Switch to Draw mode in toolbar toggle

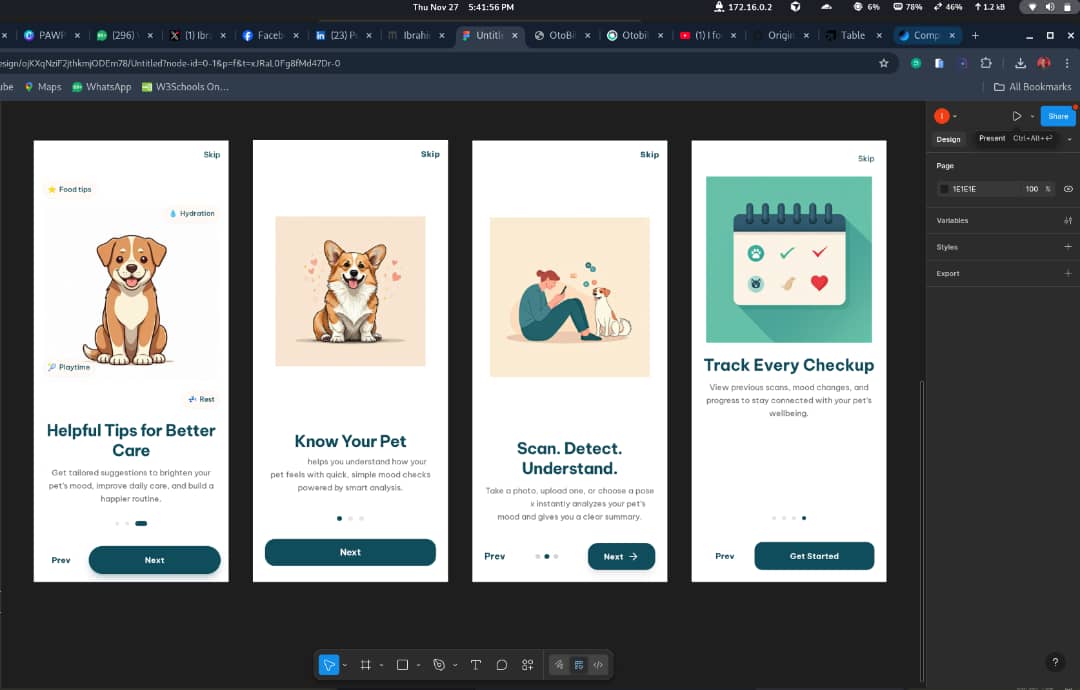[x=559, y=665]
